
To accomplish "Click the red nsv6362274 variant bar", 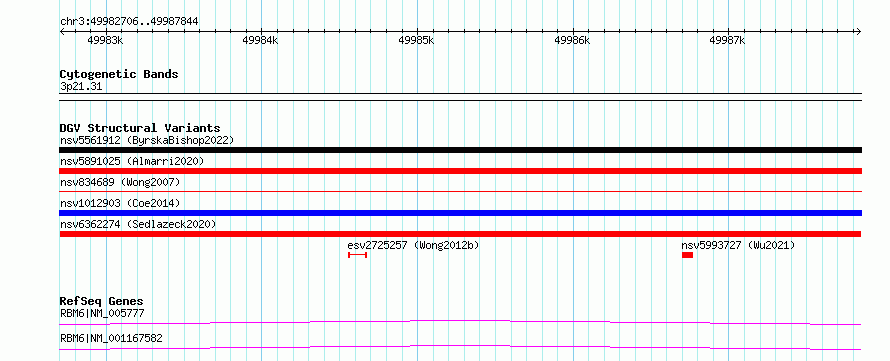I will pos(460,234).
